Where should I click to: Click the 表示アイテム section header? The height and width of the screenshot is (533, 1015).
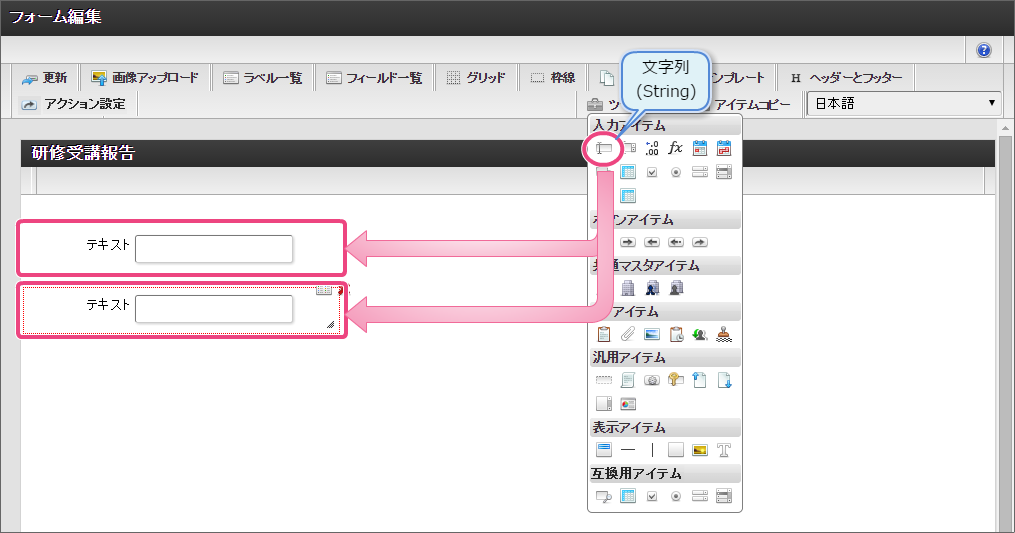coord(665,427)
